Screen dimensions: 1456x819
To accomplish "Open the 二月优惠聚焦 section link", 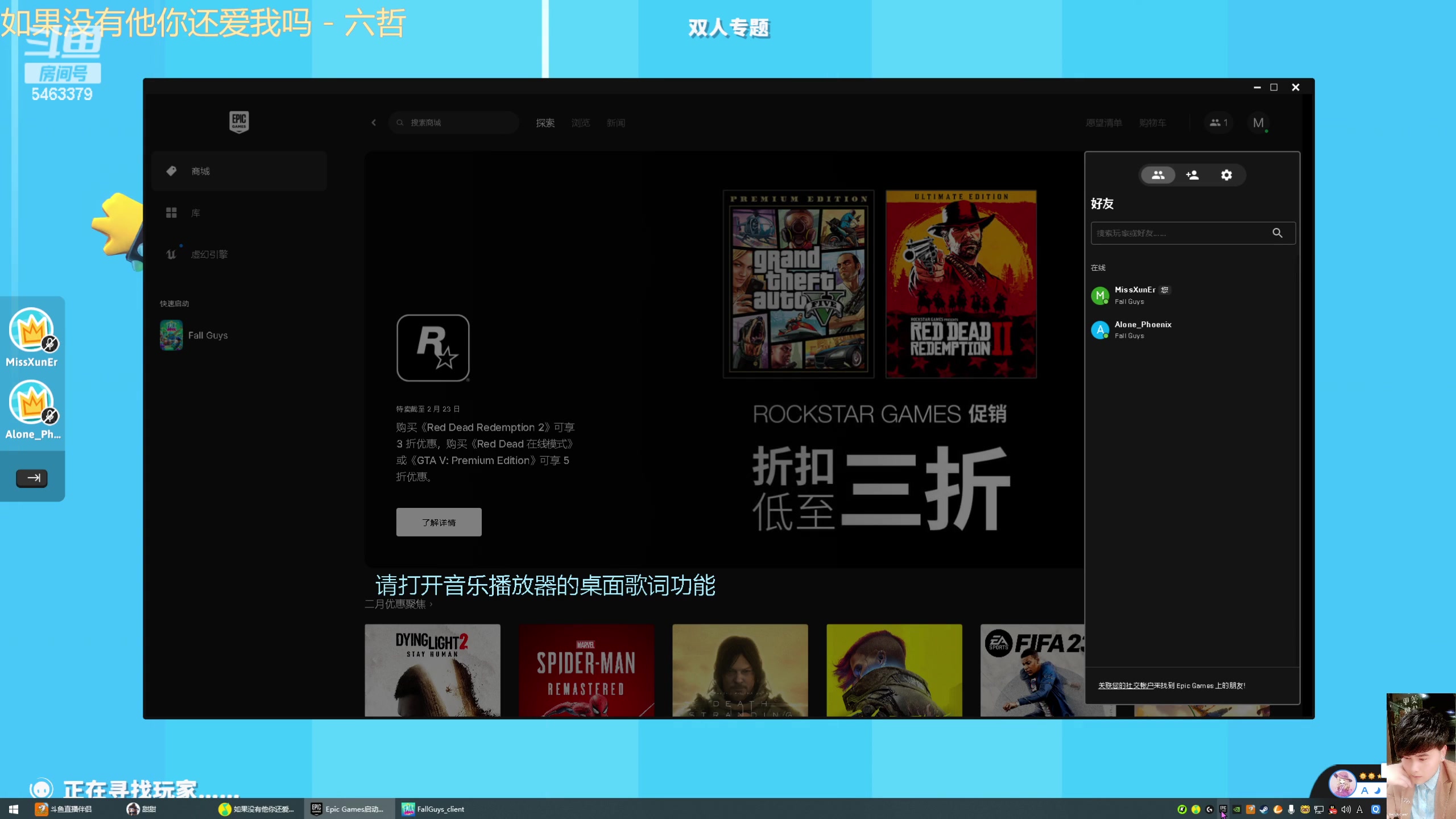I will click(398, 604).
